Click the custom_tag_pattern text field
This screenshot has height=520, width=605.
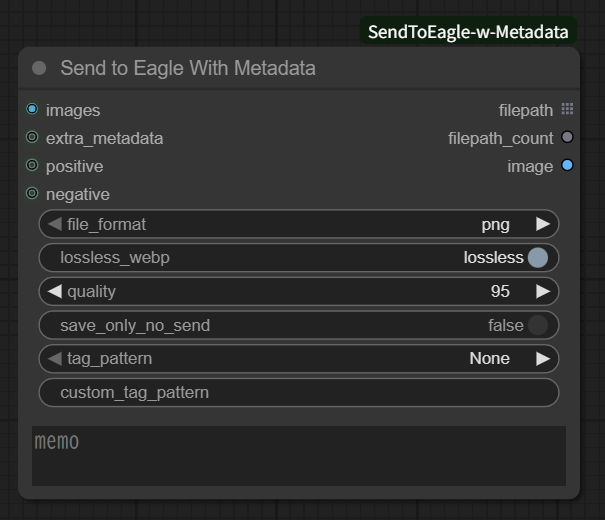pos(299,392)
